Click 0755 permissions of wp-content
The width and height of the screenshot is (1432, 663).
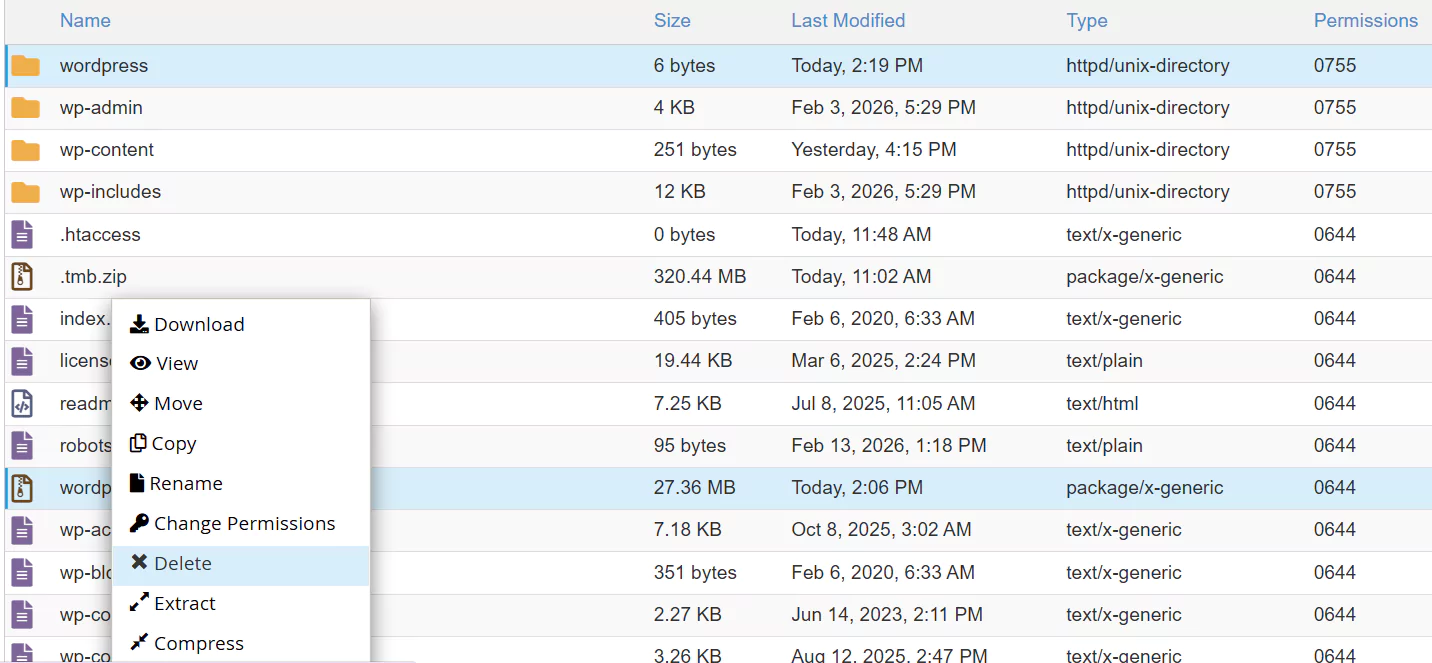coord(1335,150)
